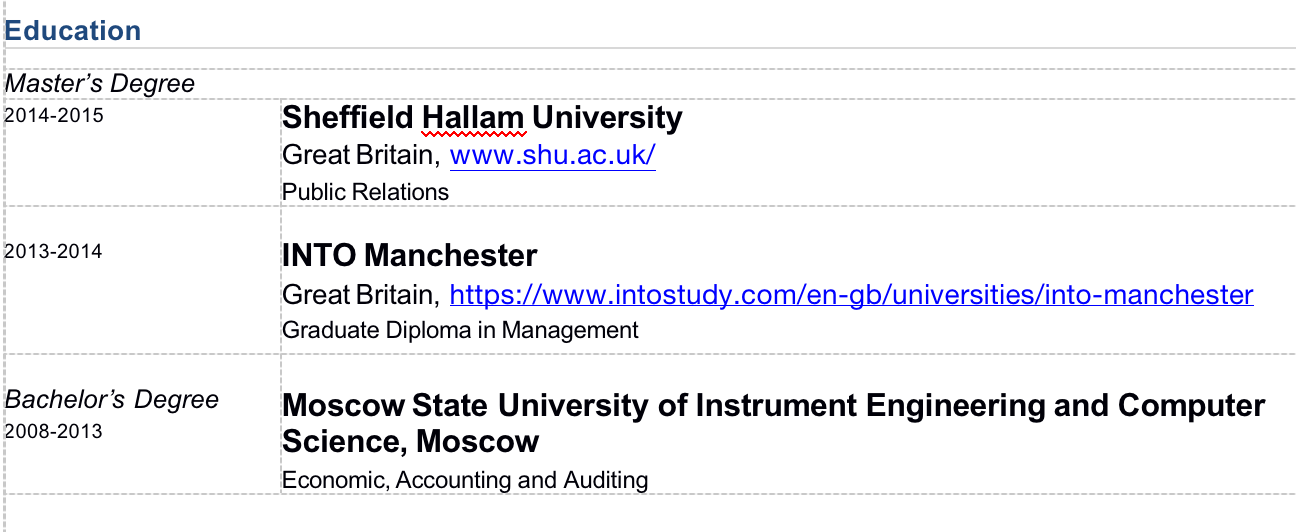Place cursor in the 2008-2013 date
1296x532 pixels.
(54, 432)
